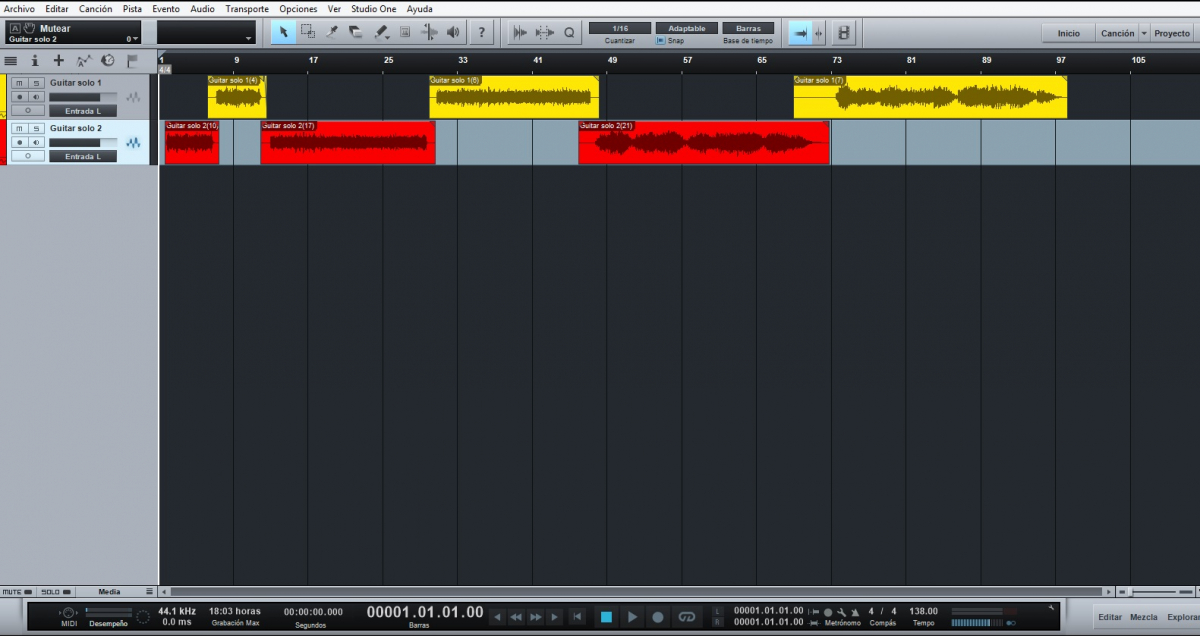The width and height of the screenshot is (1200, 636).
Task: Select the Range tool
Action: 308,32
